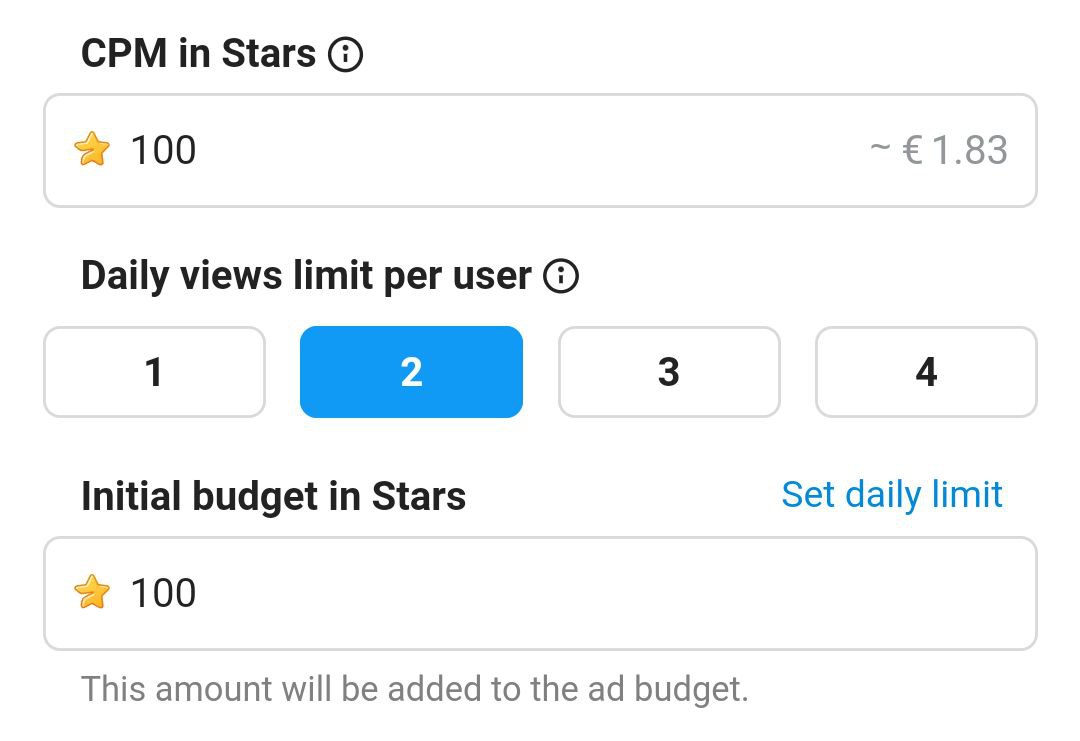Set daily views limit to 3
The image size is (1080, 741).
point(669,372)
